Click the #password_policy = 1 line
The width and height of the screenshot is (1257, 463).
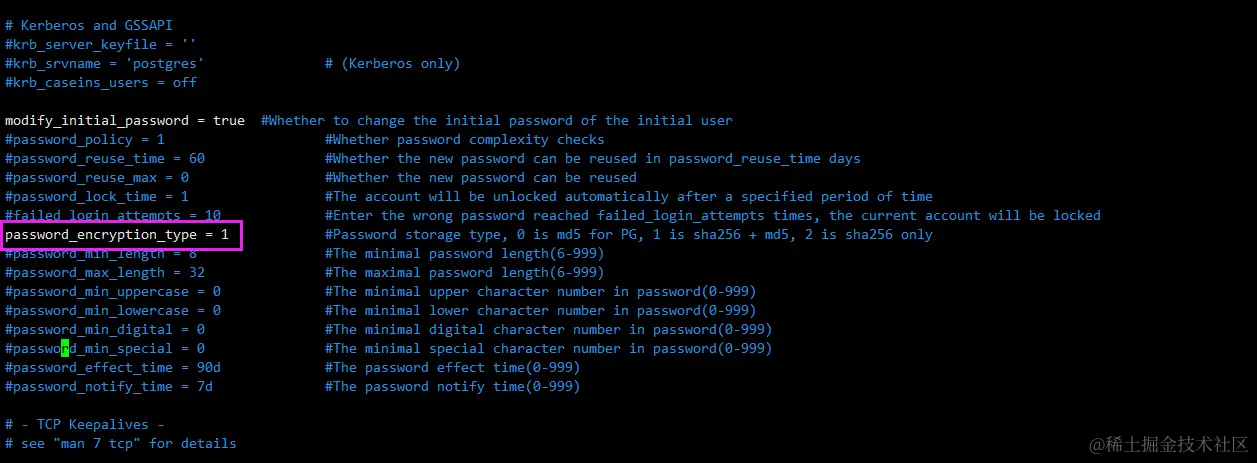(x=85, y=140)
